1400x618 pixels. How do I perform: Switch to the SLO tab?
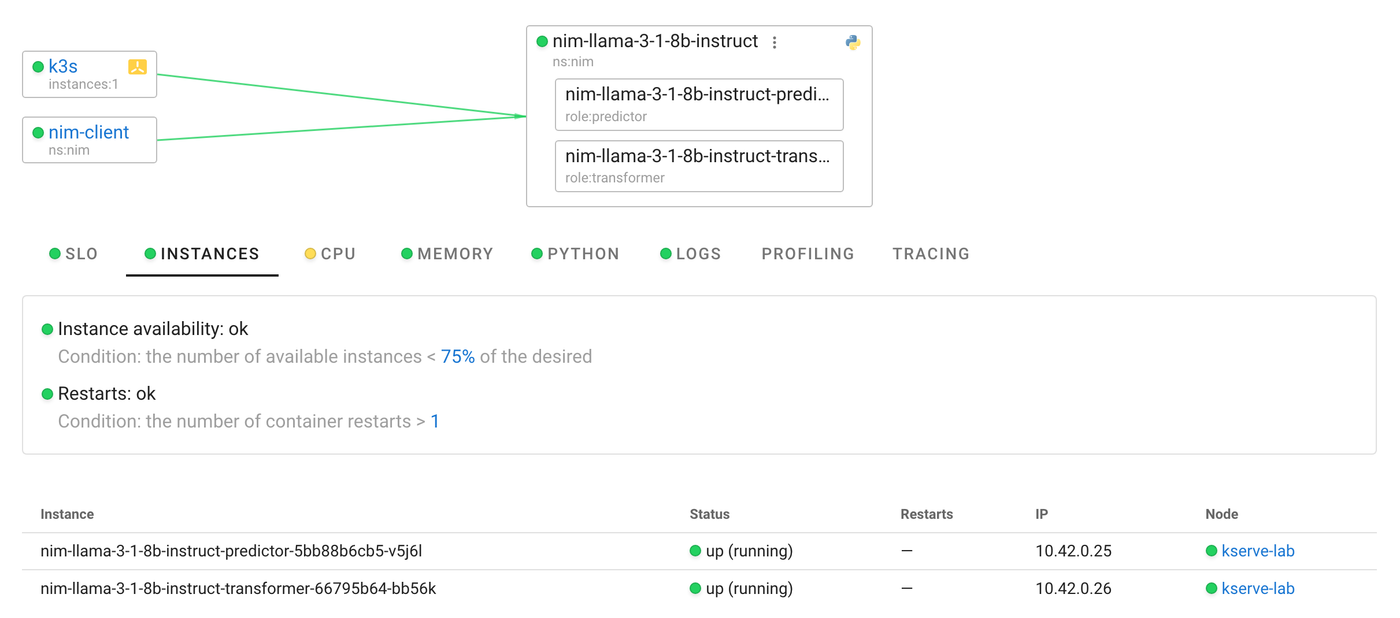point(74,254)
